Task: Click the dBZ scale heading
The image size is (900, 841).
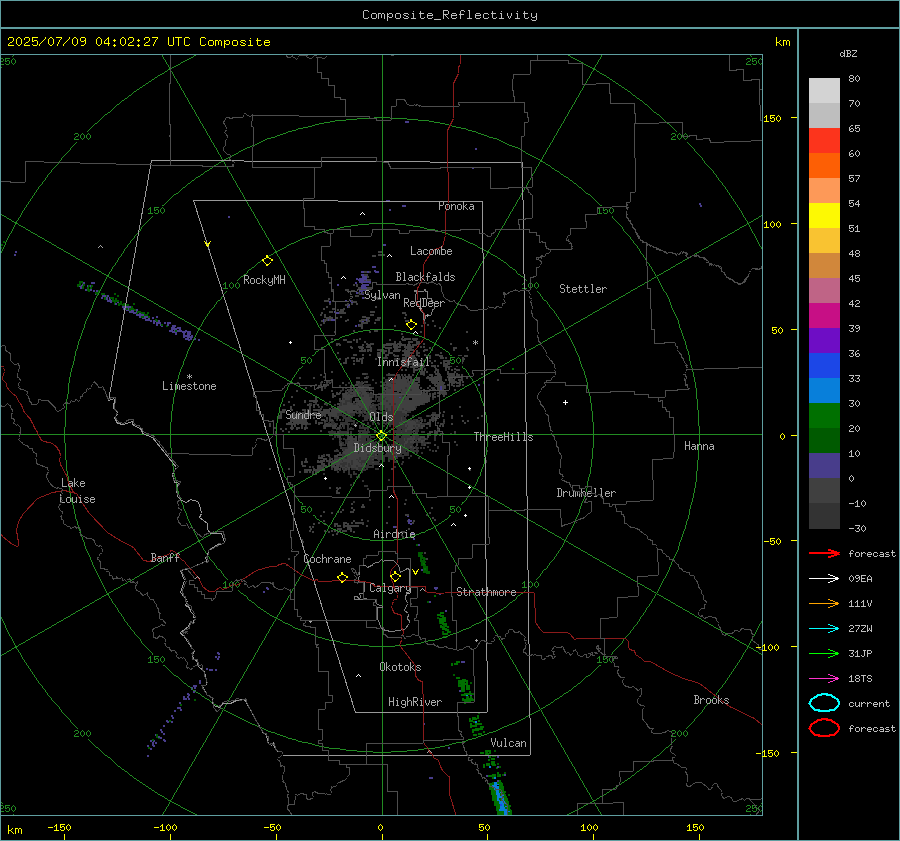Action: [848, 54]
